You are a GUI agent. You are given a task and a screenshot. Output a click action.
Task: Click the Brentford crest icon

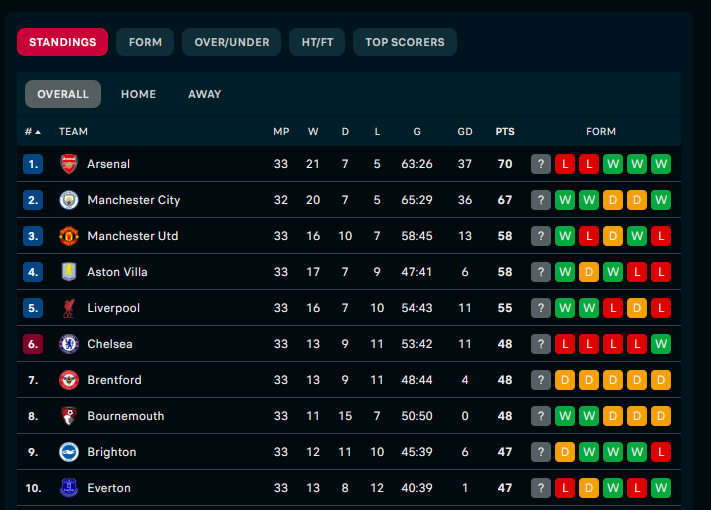[69, 380]
